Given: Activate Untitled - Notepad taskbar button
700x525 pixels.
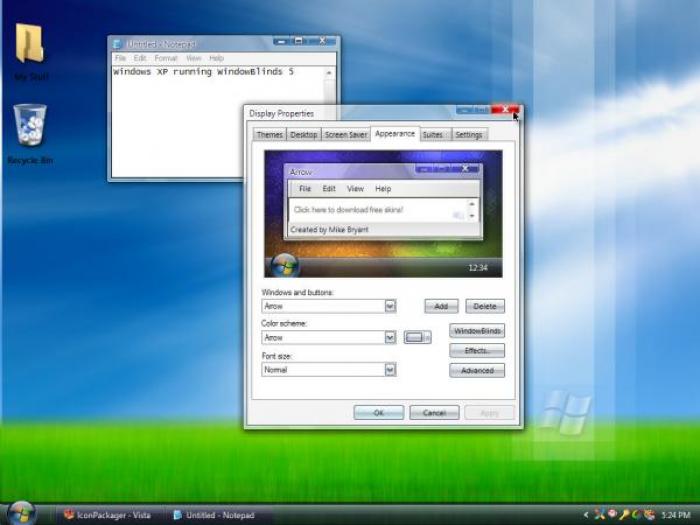Looking at the screenshot, I should pyautogui.click(x=214, y=515).
